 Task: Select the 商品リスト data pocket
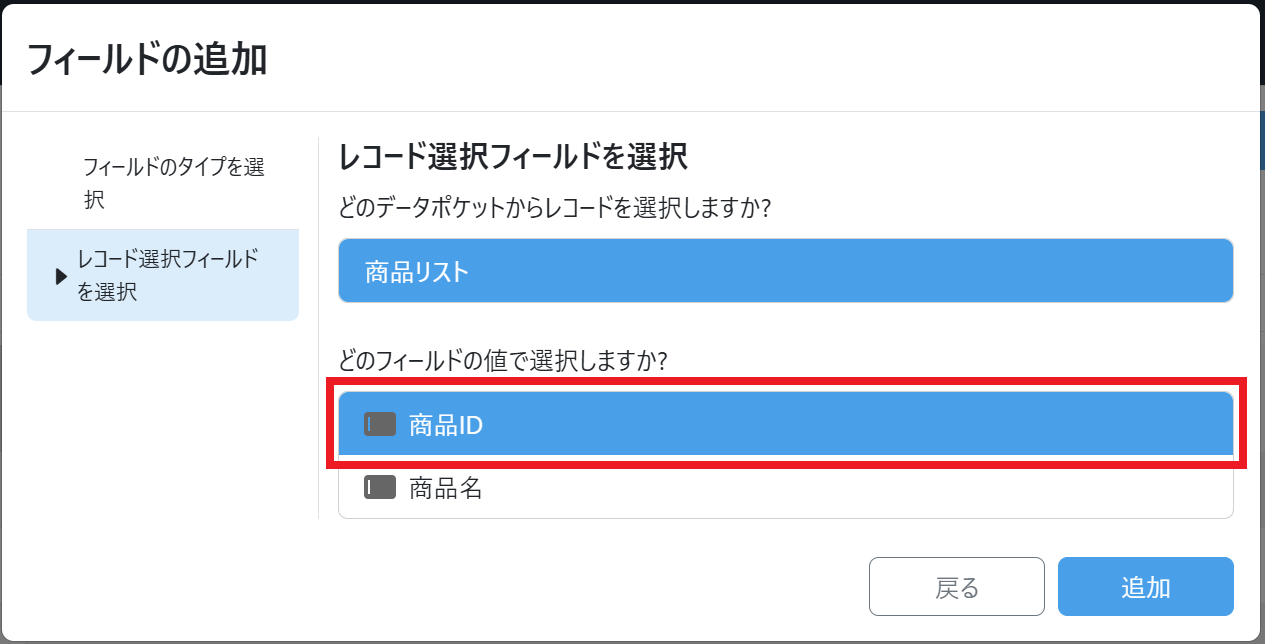785,271
